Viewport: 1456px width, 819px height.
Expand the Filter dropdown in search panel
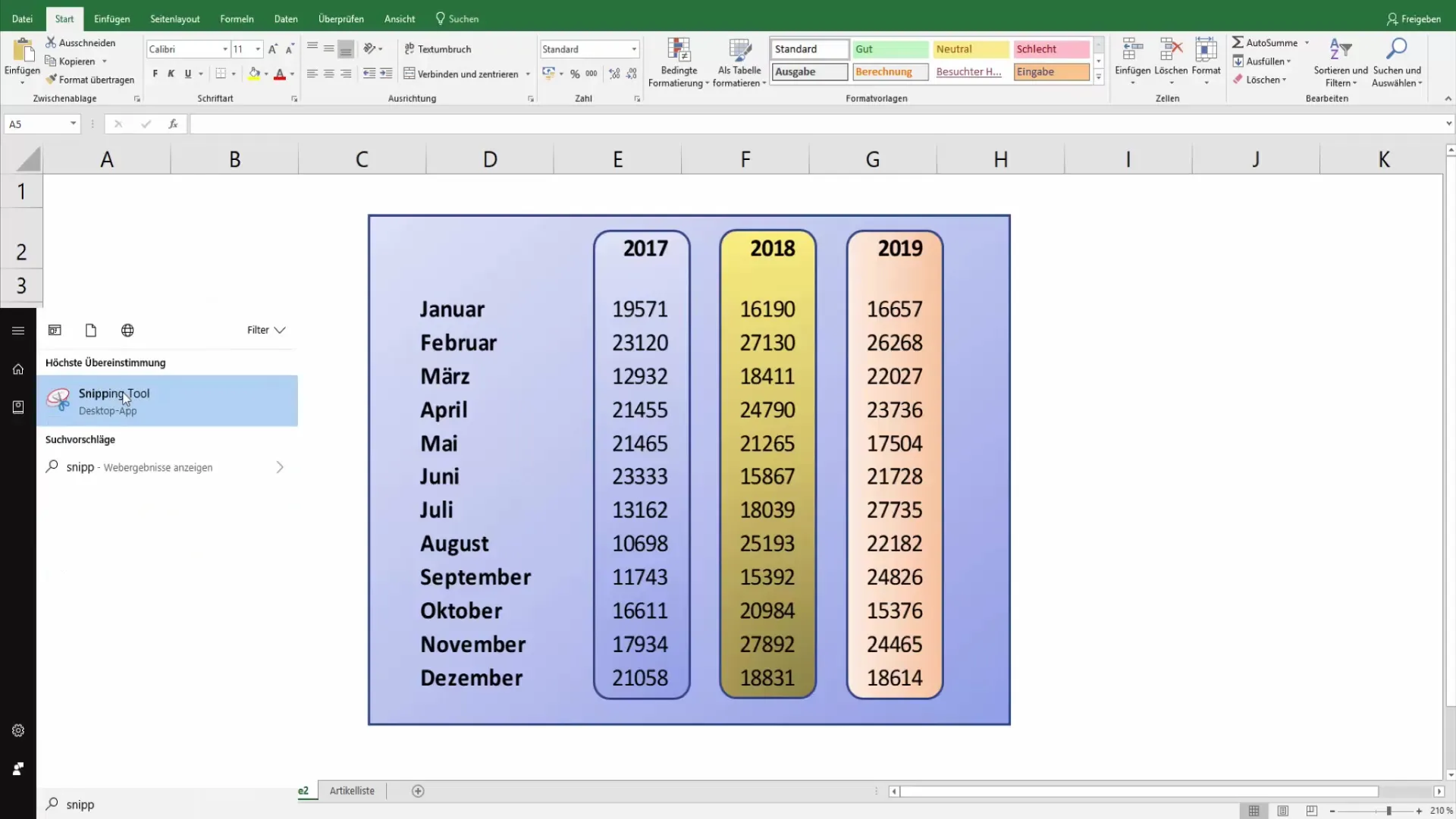(x=266, y=330)
